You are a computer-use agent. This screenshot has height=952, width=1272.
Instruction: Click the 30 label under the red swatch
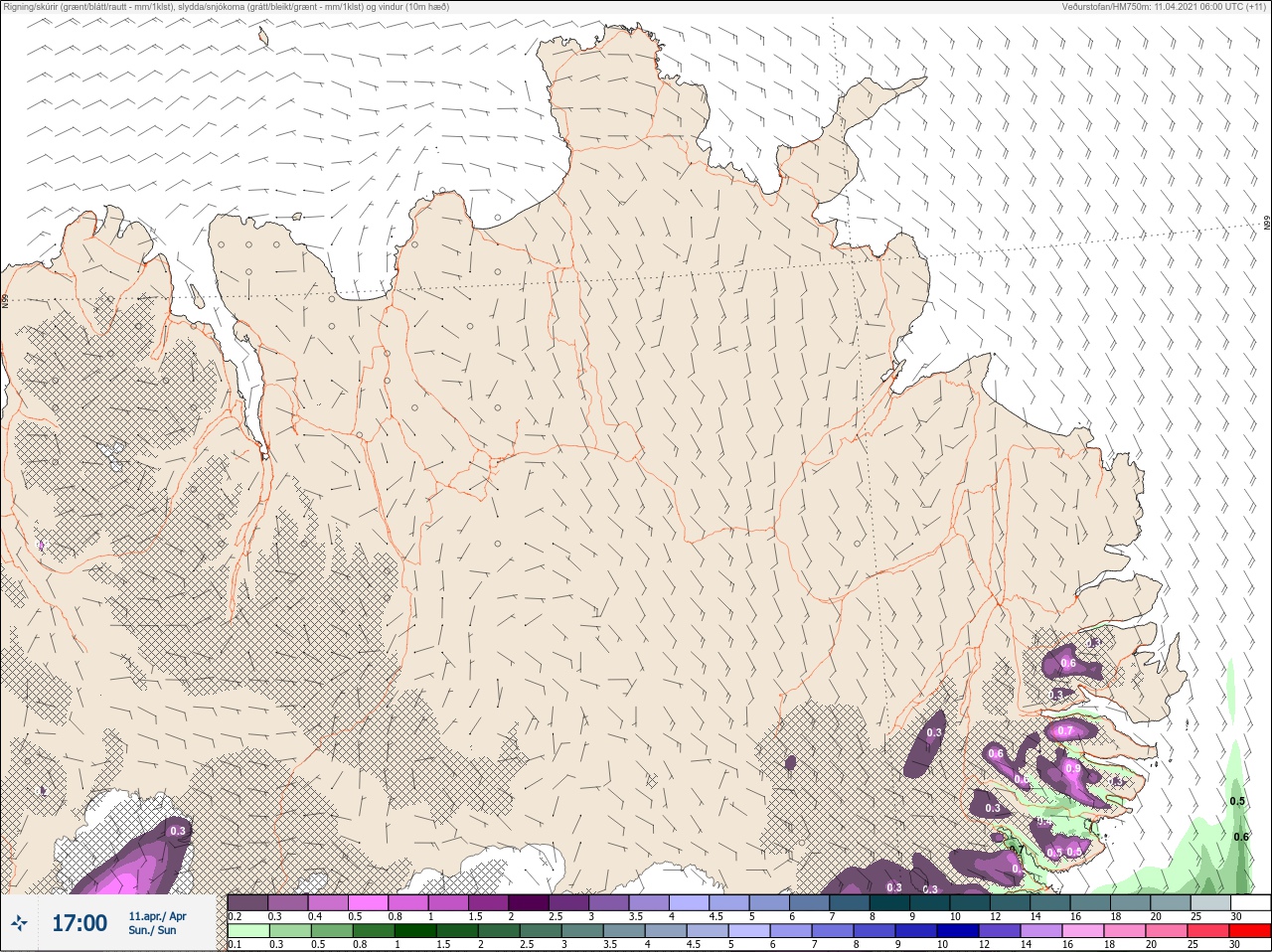(1235, 944)
